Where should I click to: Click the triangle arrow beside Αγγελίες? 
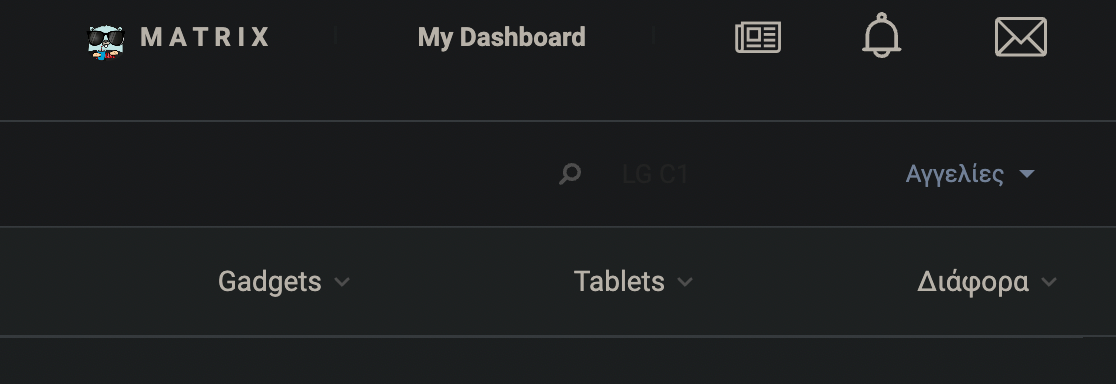pos(1026,174)
